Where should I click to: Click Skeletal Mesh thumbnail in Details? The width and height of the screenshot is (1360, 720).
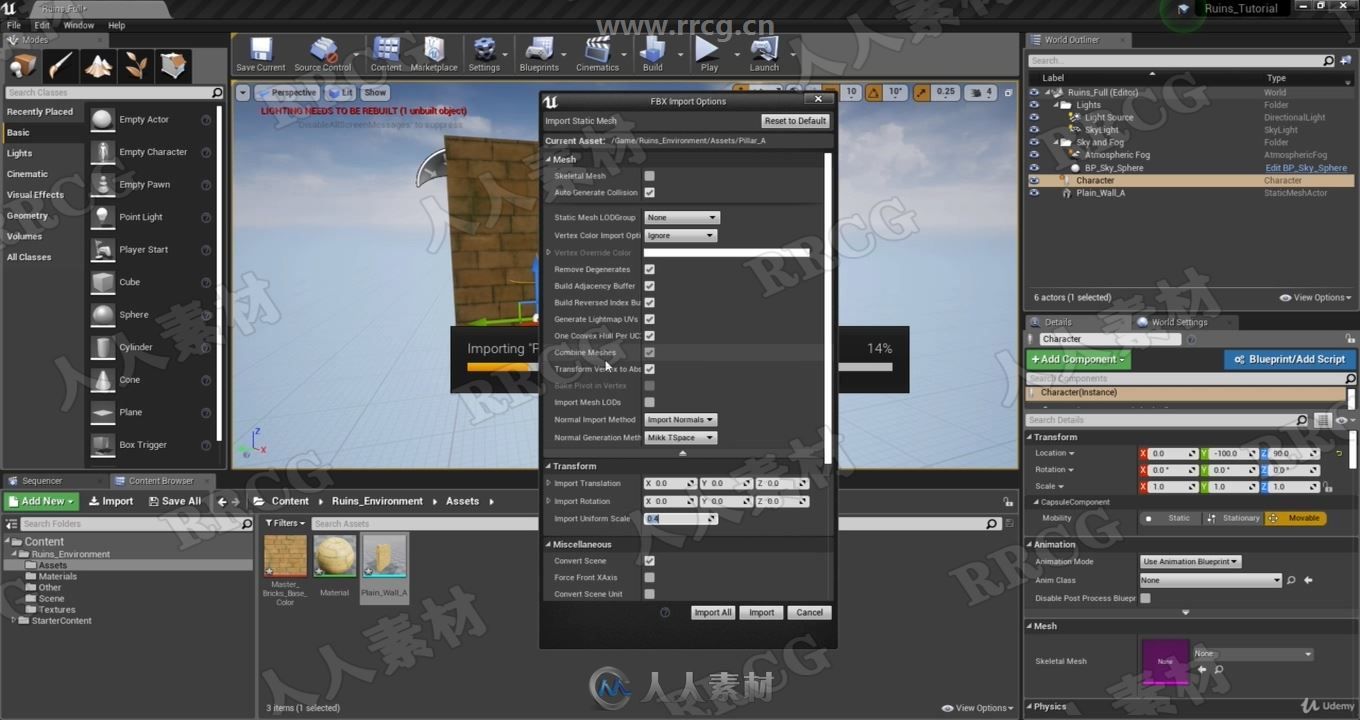pos(1165,662)
